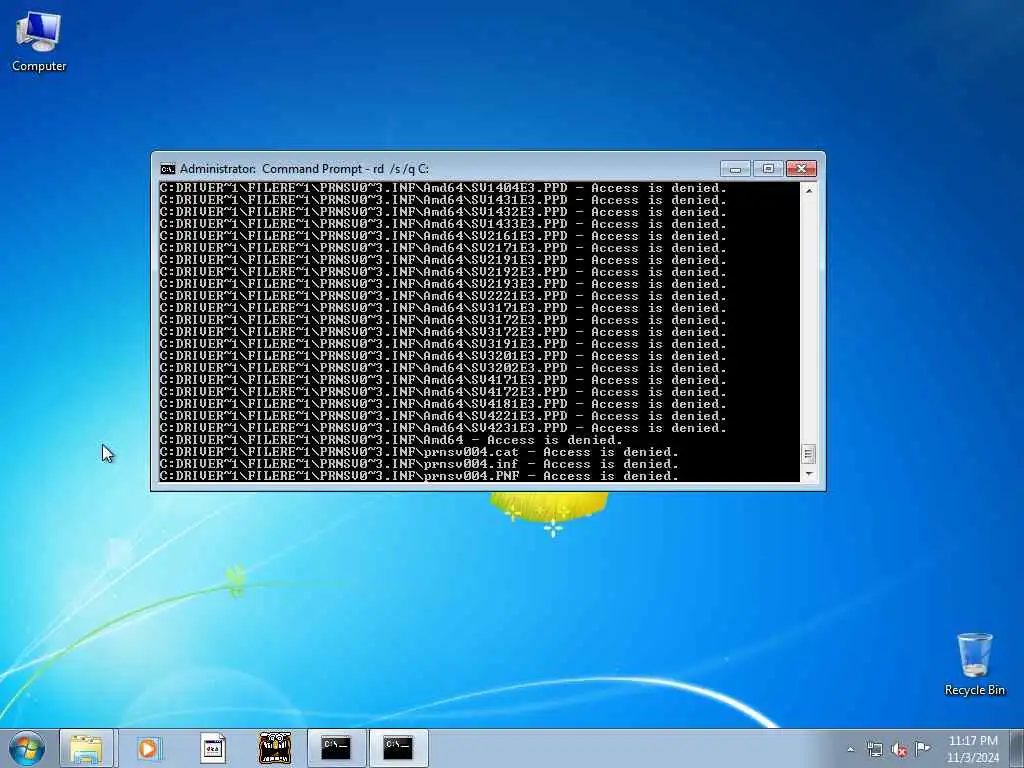Switch to the second Command Prompt taskbar button

click(x=398, y=748)
